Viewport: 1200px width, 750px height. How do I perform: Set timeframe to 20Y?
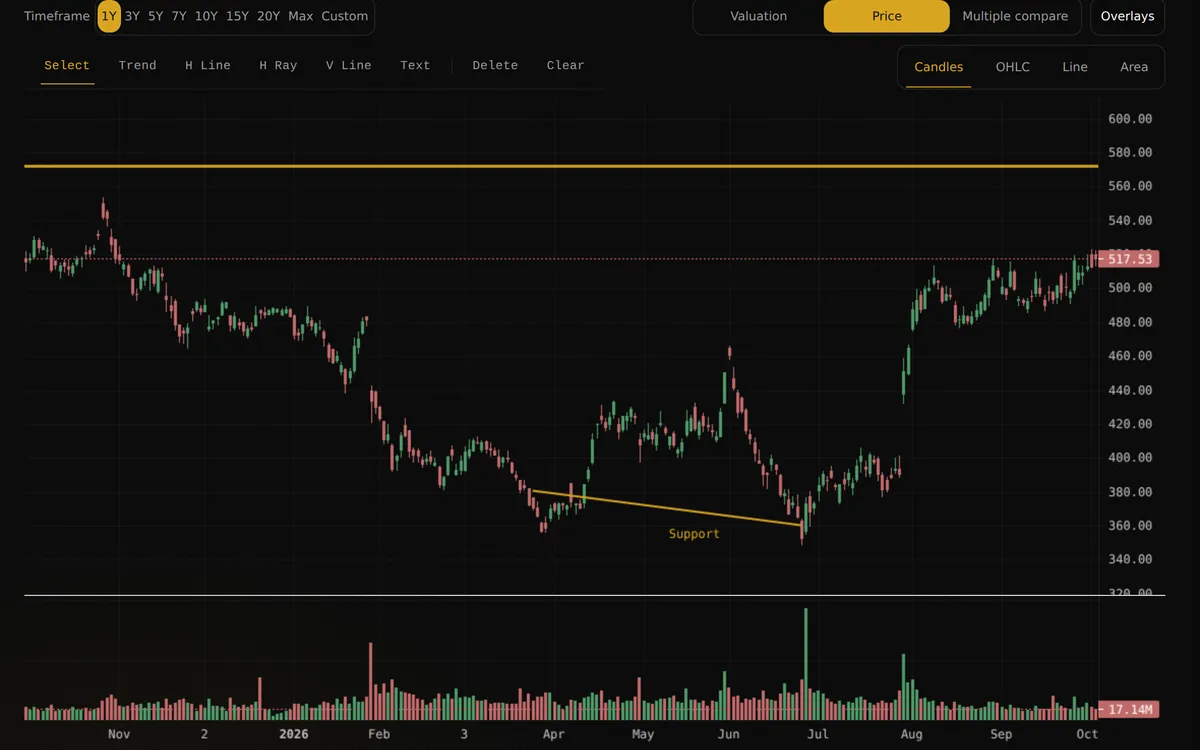[268, 16]
